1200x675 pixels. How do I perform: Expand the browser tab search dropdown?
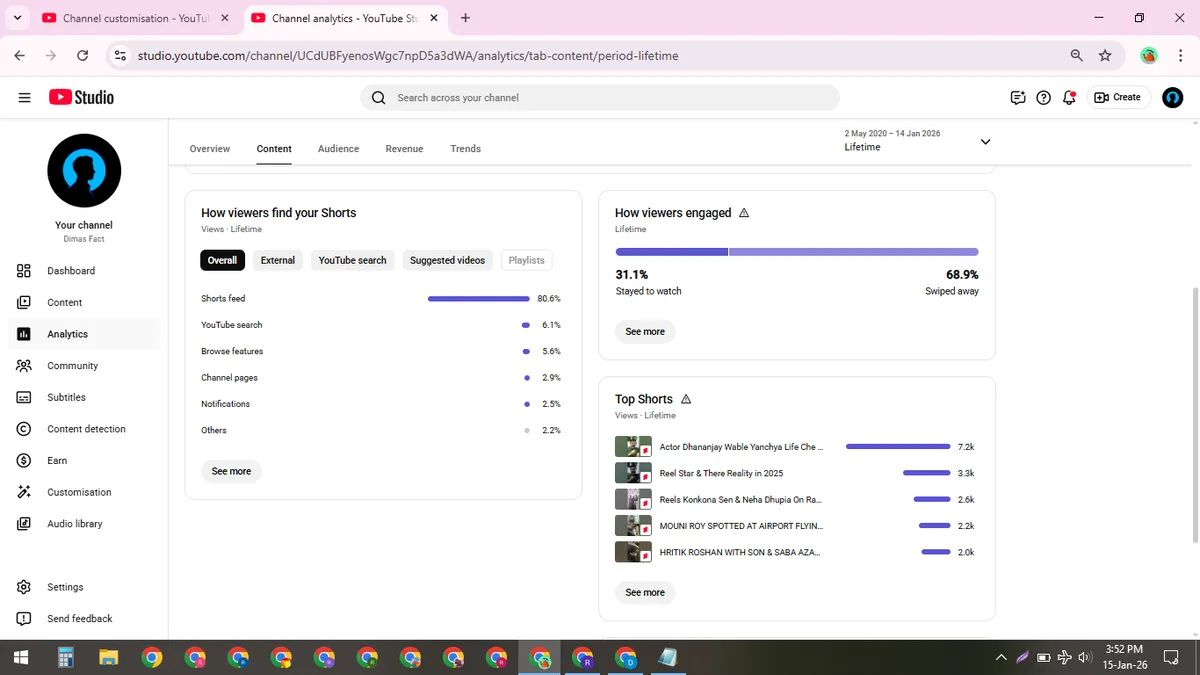click(18, 18)
